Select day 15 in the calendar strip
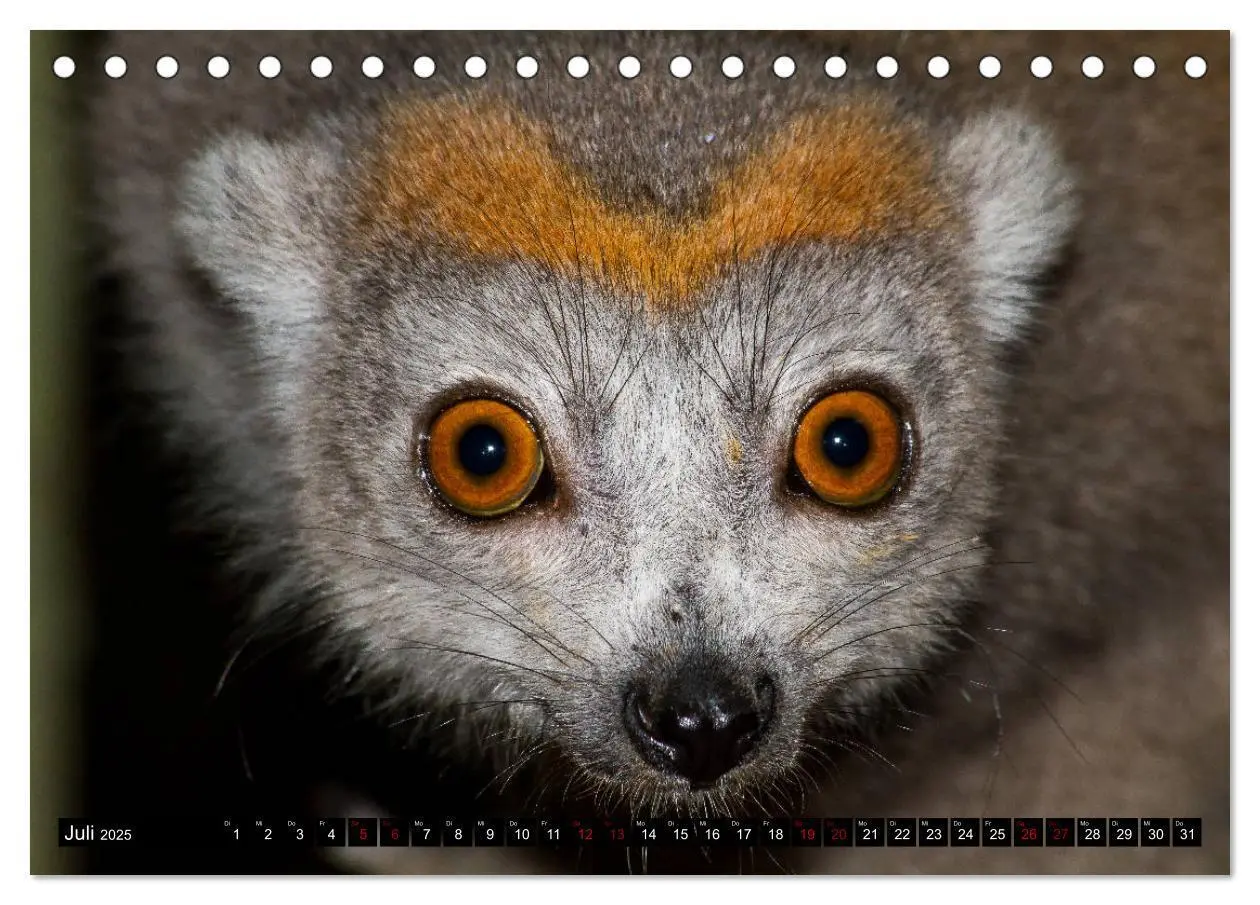1260x905 pixels. (680, 833)
